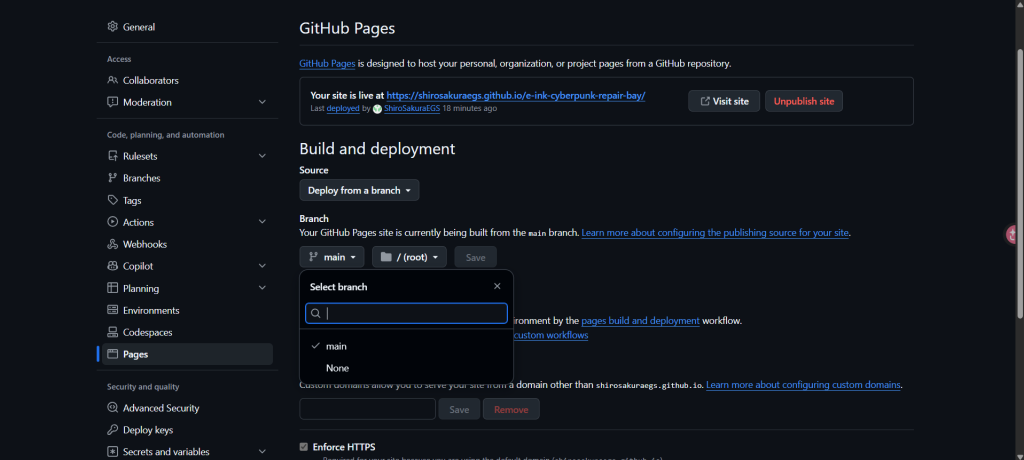1024x460 pixels.
Task: Open the Pages settings tab
Action: [x=189, y=354]
